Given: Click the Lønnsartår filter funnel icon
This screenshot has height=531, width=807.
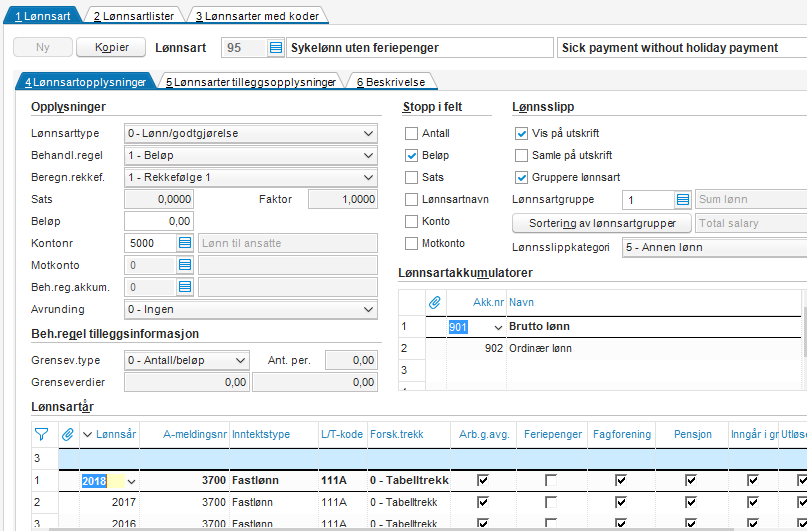Looking at the screenshot, I should coord(41,435).
